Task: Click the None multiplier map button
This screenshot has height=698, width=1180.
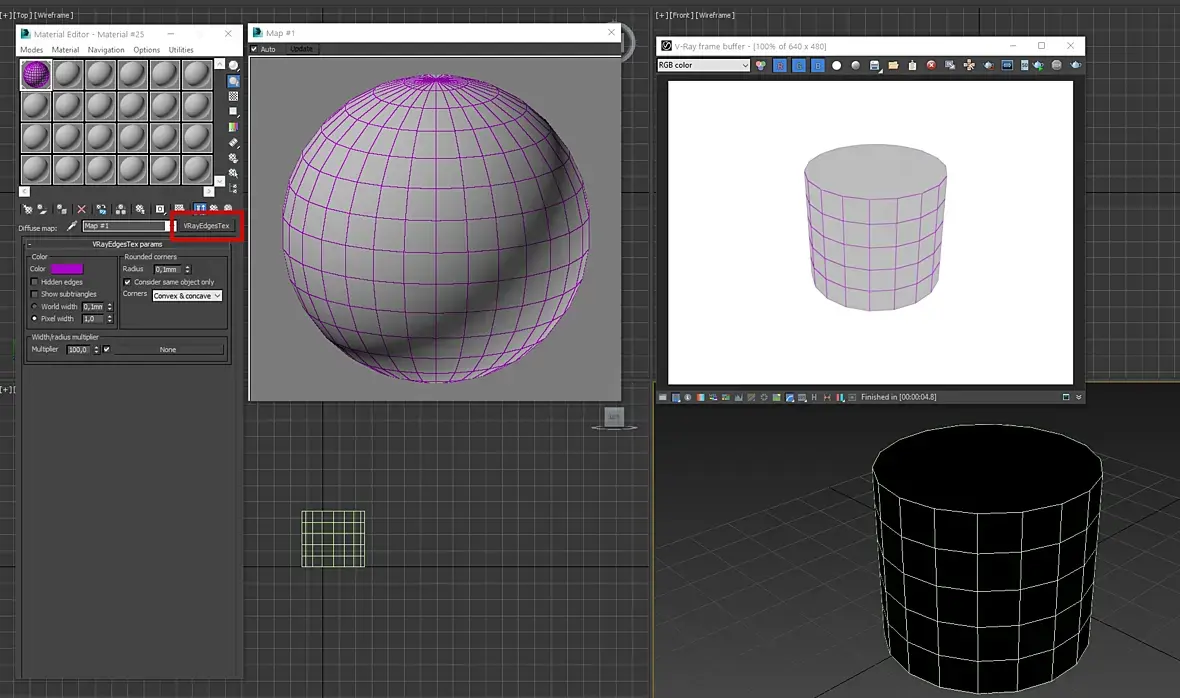Action: pyautogui.click(x=168, y=349)
